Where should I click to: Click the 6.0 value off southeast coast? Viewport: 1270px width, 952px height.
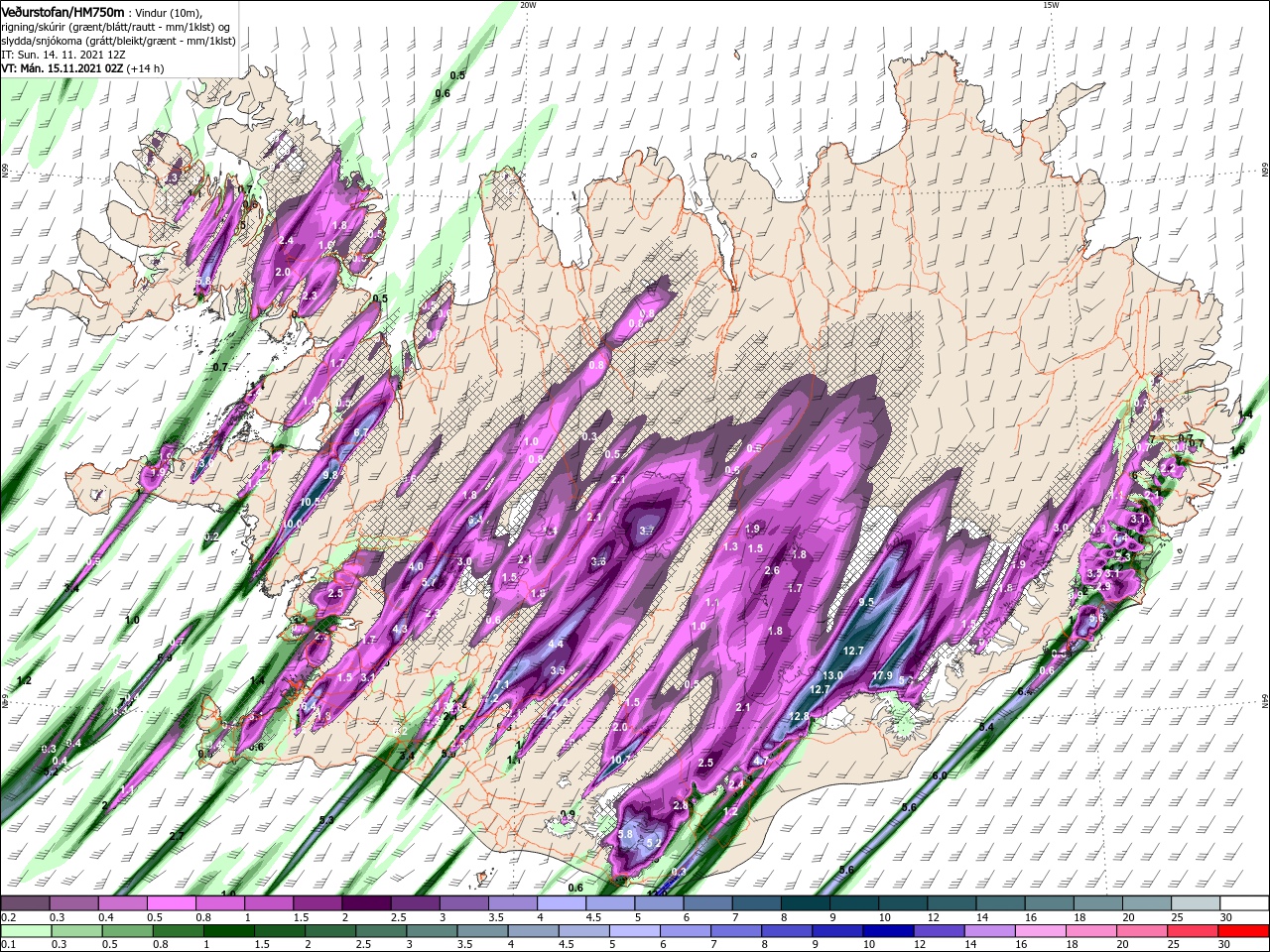point(941,774)
